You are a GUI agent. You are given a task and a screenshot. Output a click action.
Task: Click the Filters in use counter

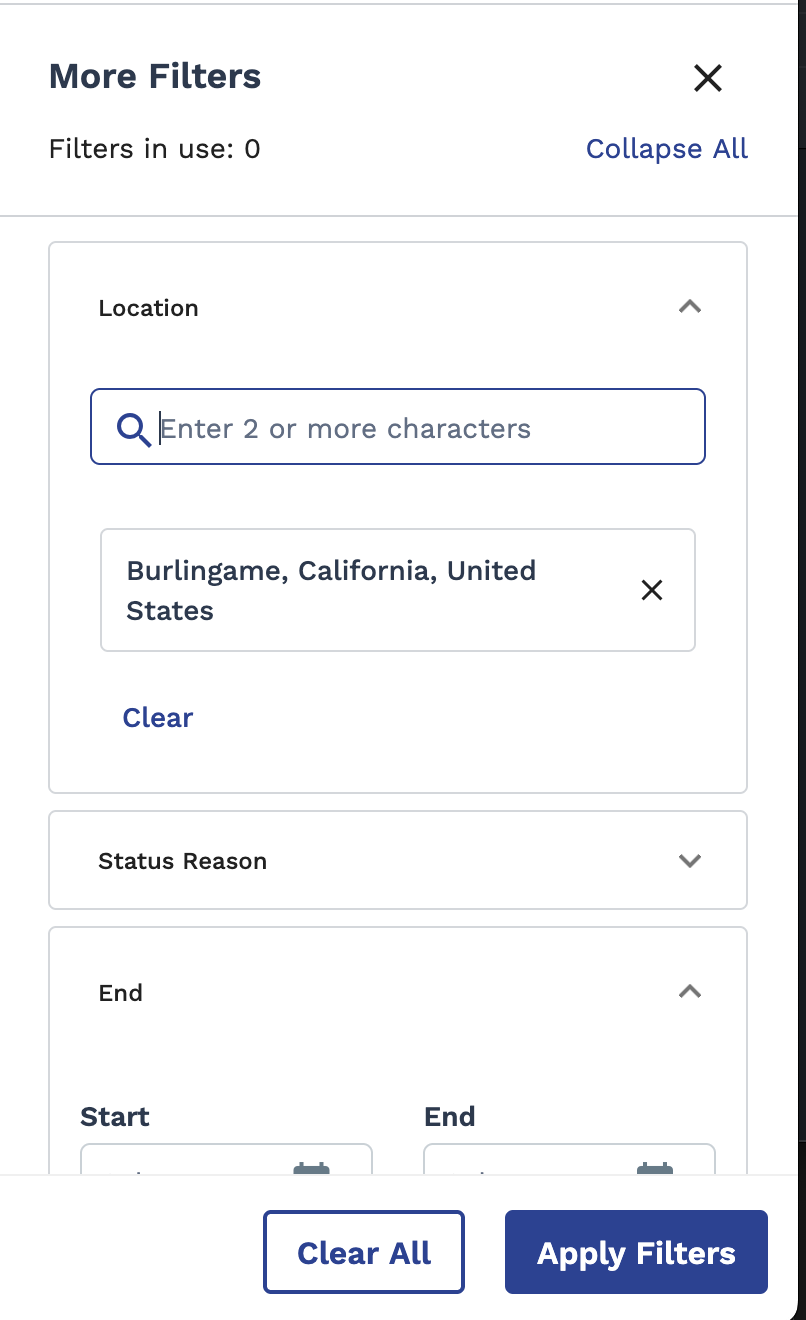[154, 149]
